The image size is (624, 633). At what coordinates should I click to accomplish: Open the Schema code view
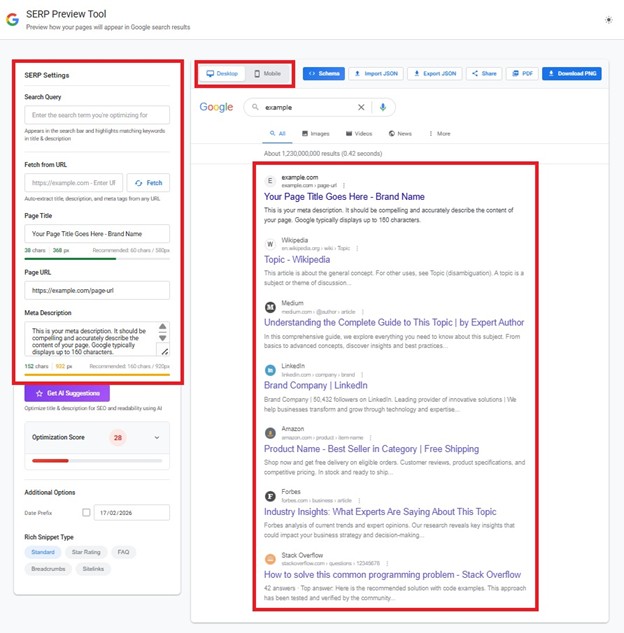click(323, 74)
